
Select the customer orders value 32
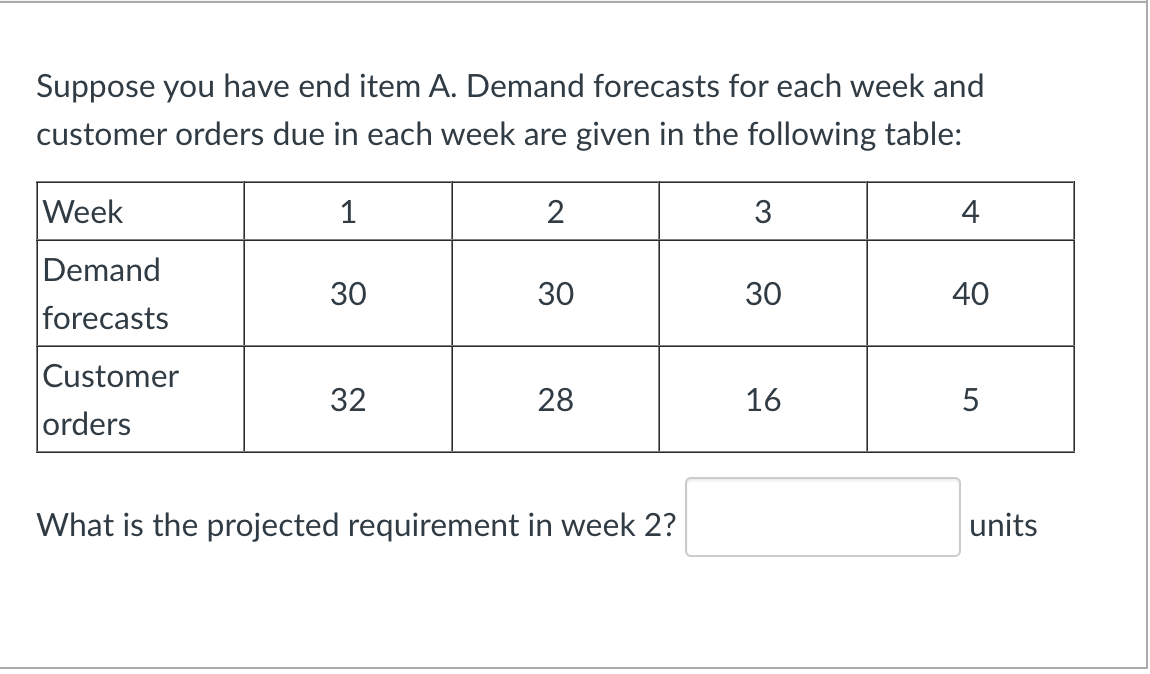(x=348, y=399)
